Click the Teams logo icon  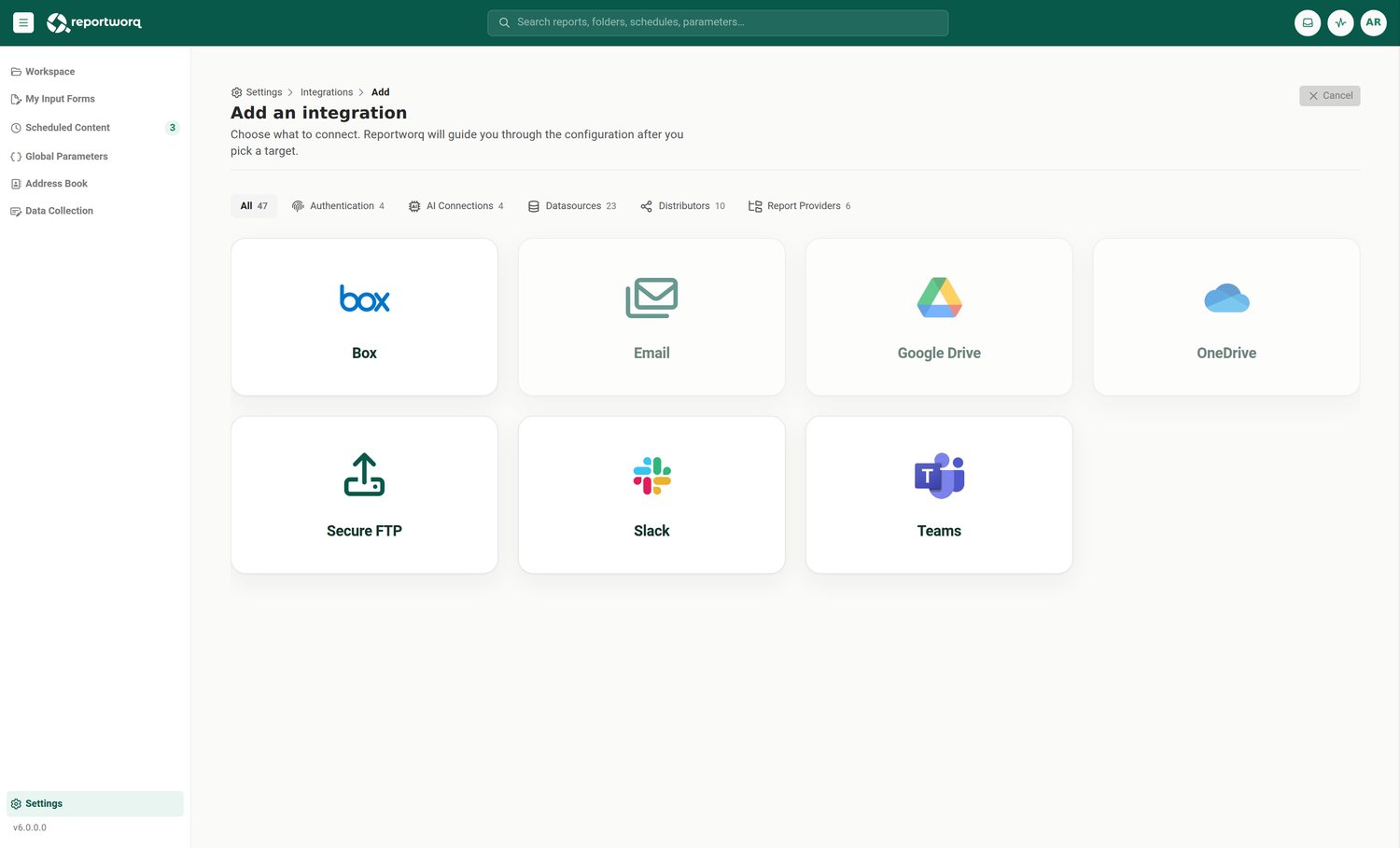939,476
